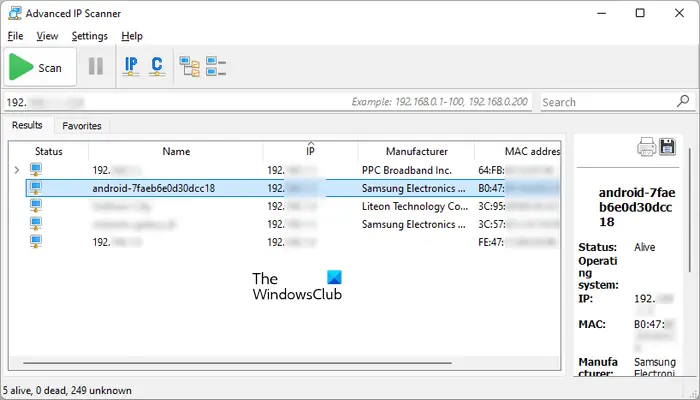Click the device icon in the Liteon Technology row
This screenshot has height=400, width=700.
pyautogui.click(x=36, y=206)
